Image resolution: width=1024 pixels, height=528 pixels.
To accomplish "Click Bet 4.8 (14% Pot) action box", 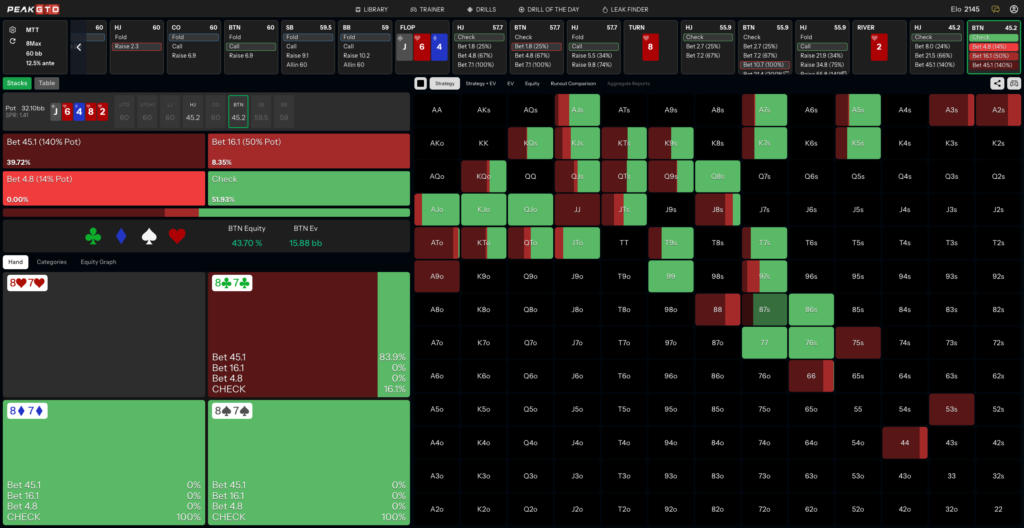I will (x=104, y=188).
